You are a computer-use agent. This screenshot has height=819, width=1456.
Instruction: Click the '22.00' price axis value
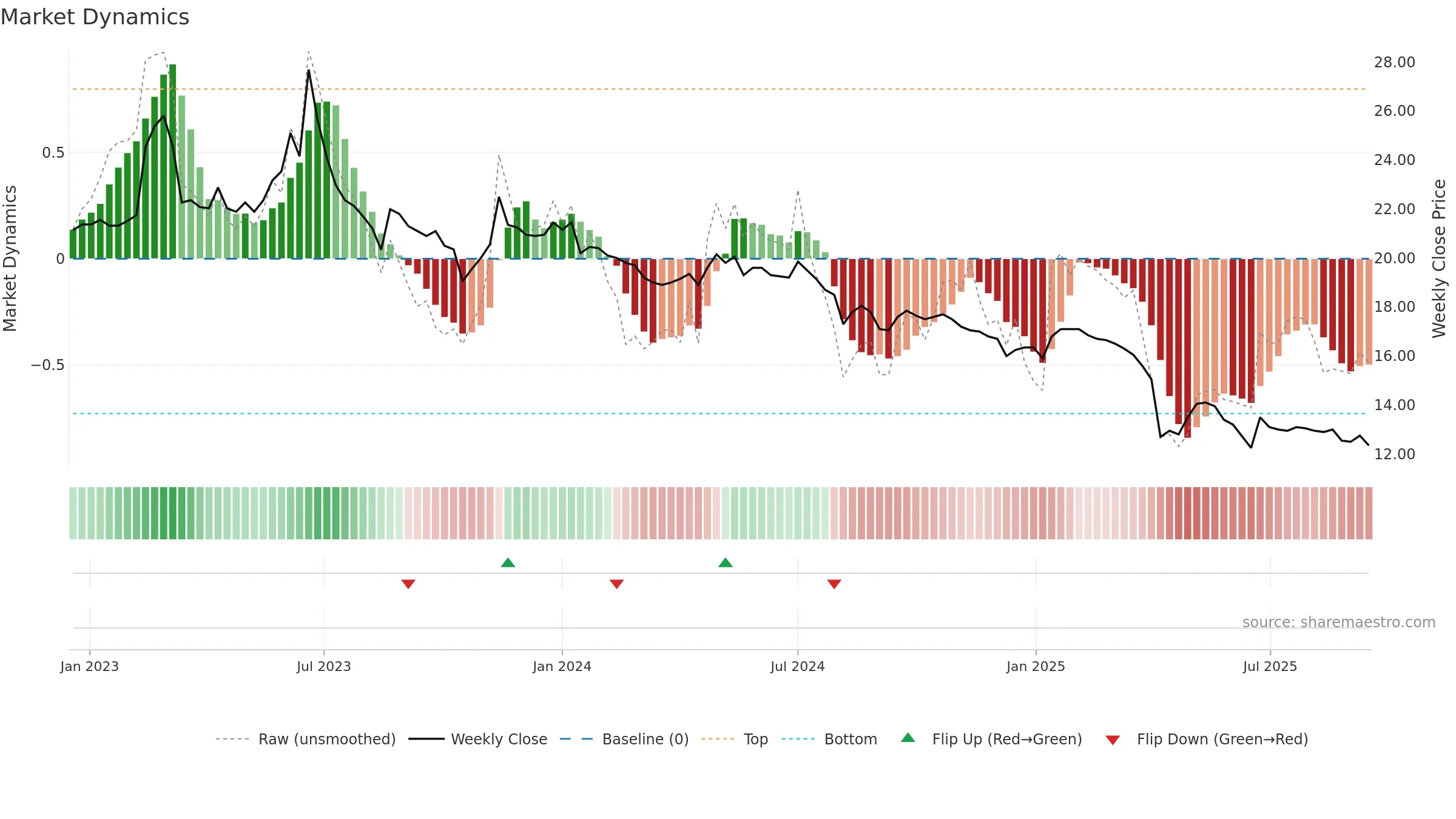[1395, 209]
